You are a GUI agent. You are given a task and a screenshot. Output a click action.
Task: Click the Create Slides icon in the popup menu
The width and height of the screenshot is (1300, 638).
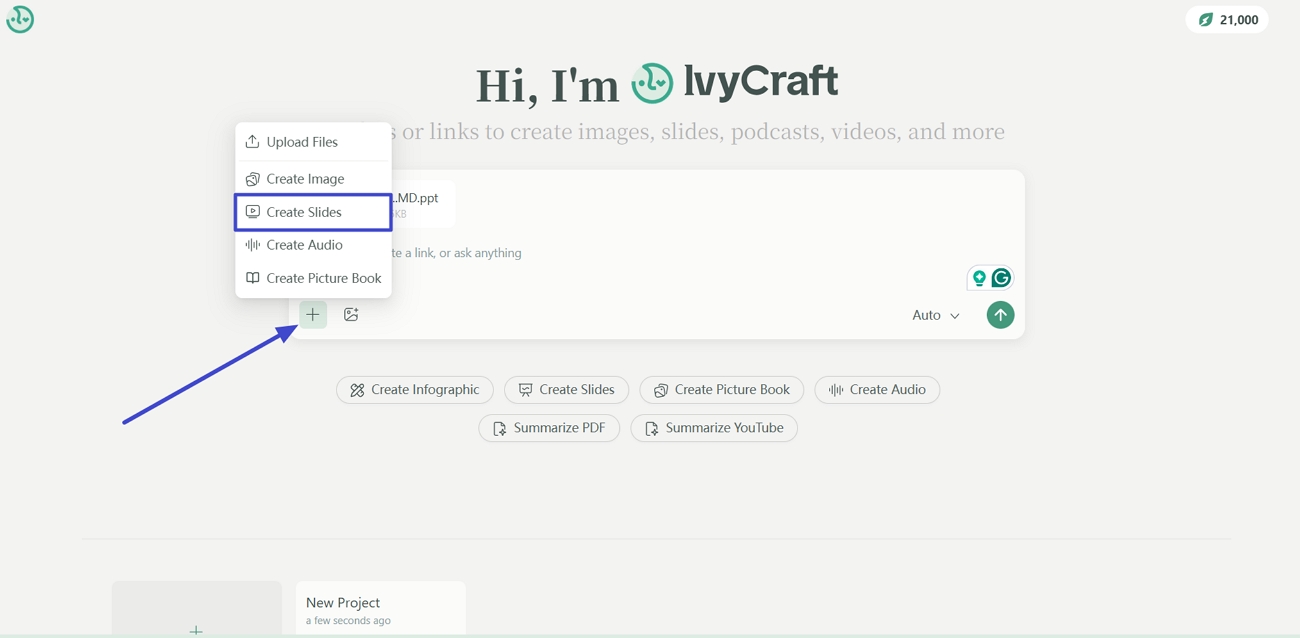click(252, 212)
